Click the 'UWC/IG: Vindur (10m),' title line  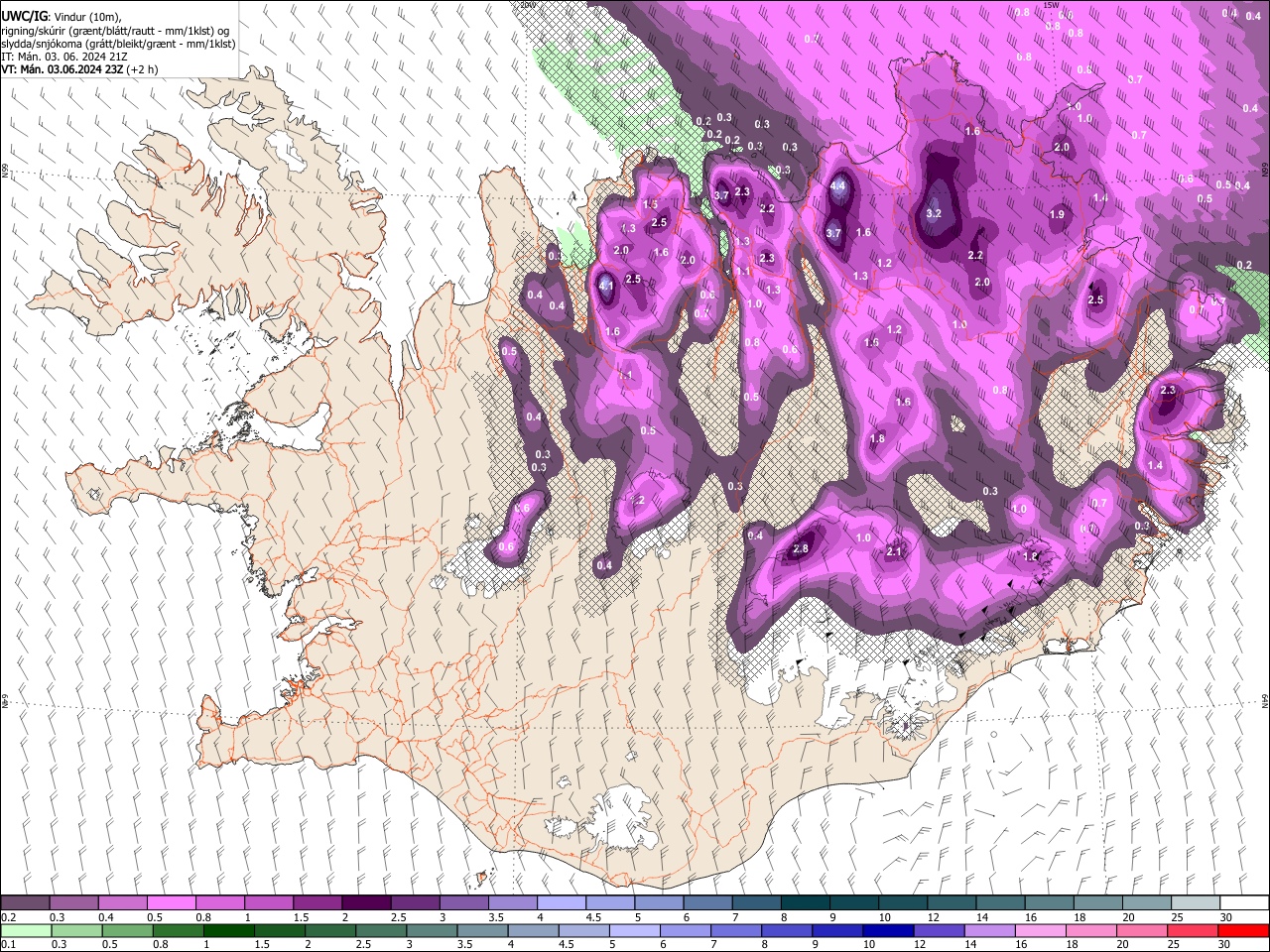click(x=63, y=17)
